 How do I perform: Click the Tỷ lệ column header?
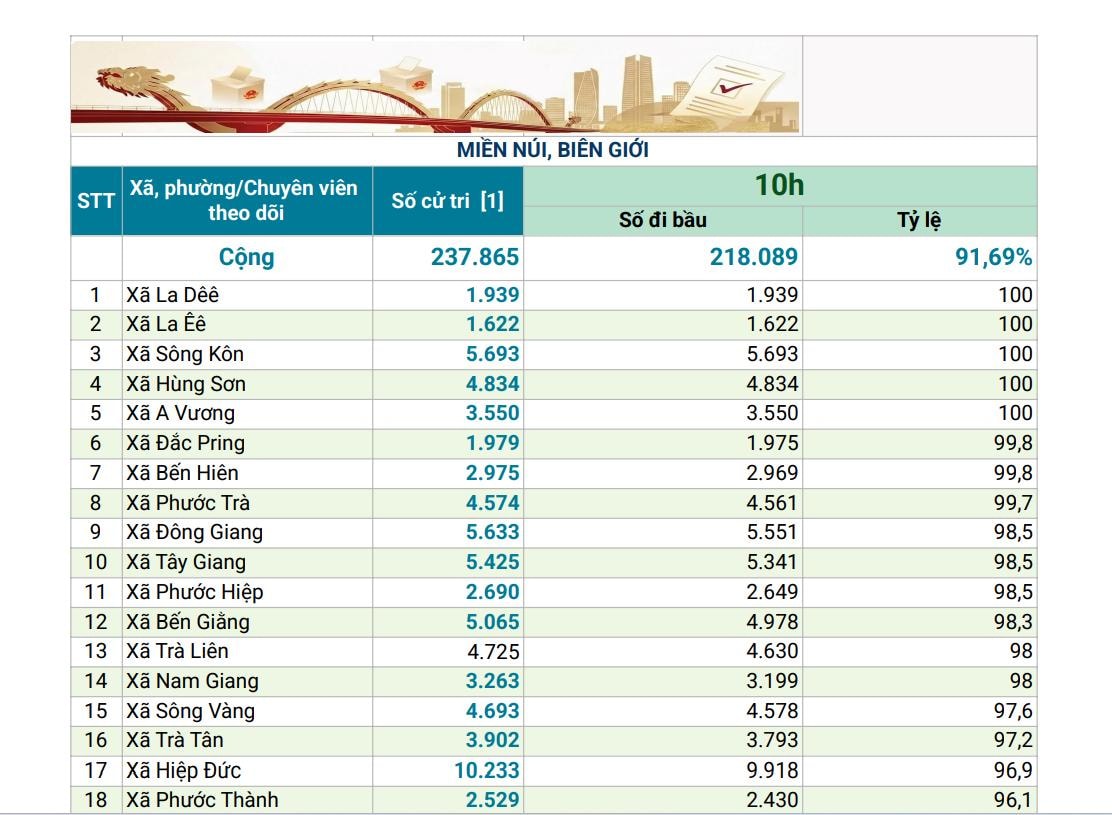click(x=918, y=221)
